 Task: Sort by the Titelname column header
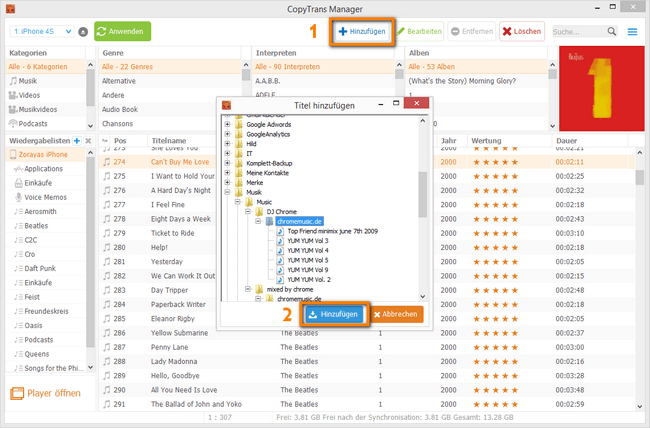coord(169,141)
